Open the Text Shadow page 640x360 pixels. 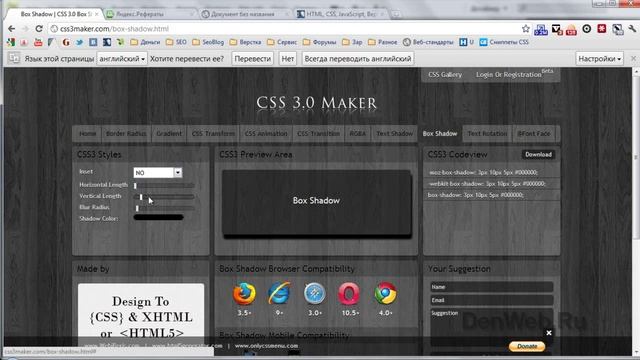tap(394, 133)
